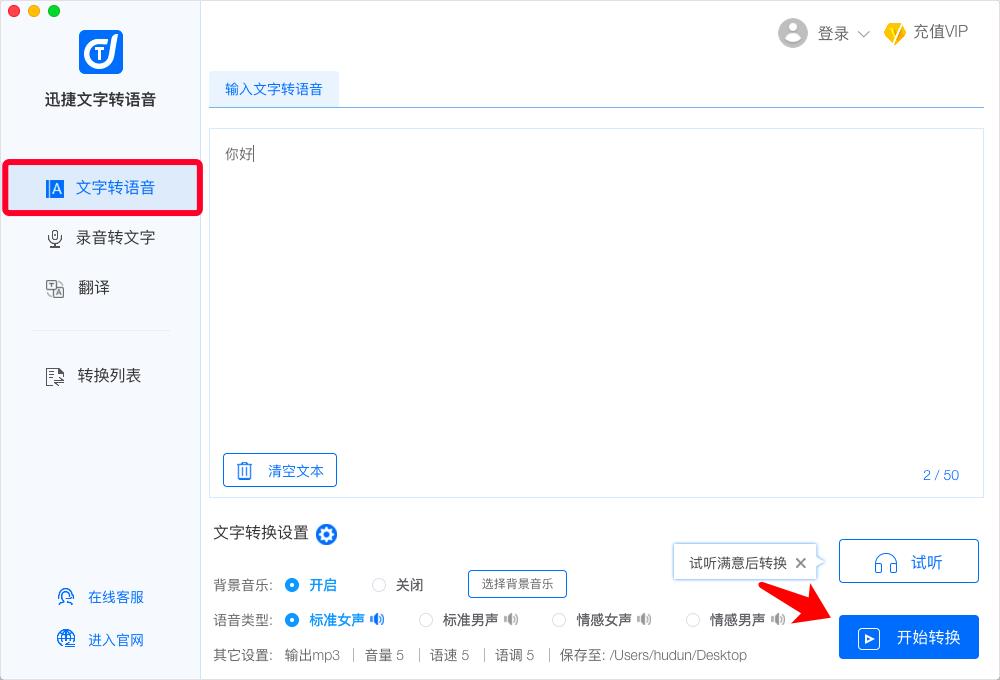Select the 文字转语音 sidebar icon

coord(55,188)
